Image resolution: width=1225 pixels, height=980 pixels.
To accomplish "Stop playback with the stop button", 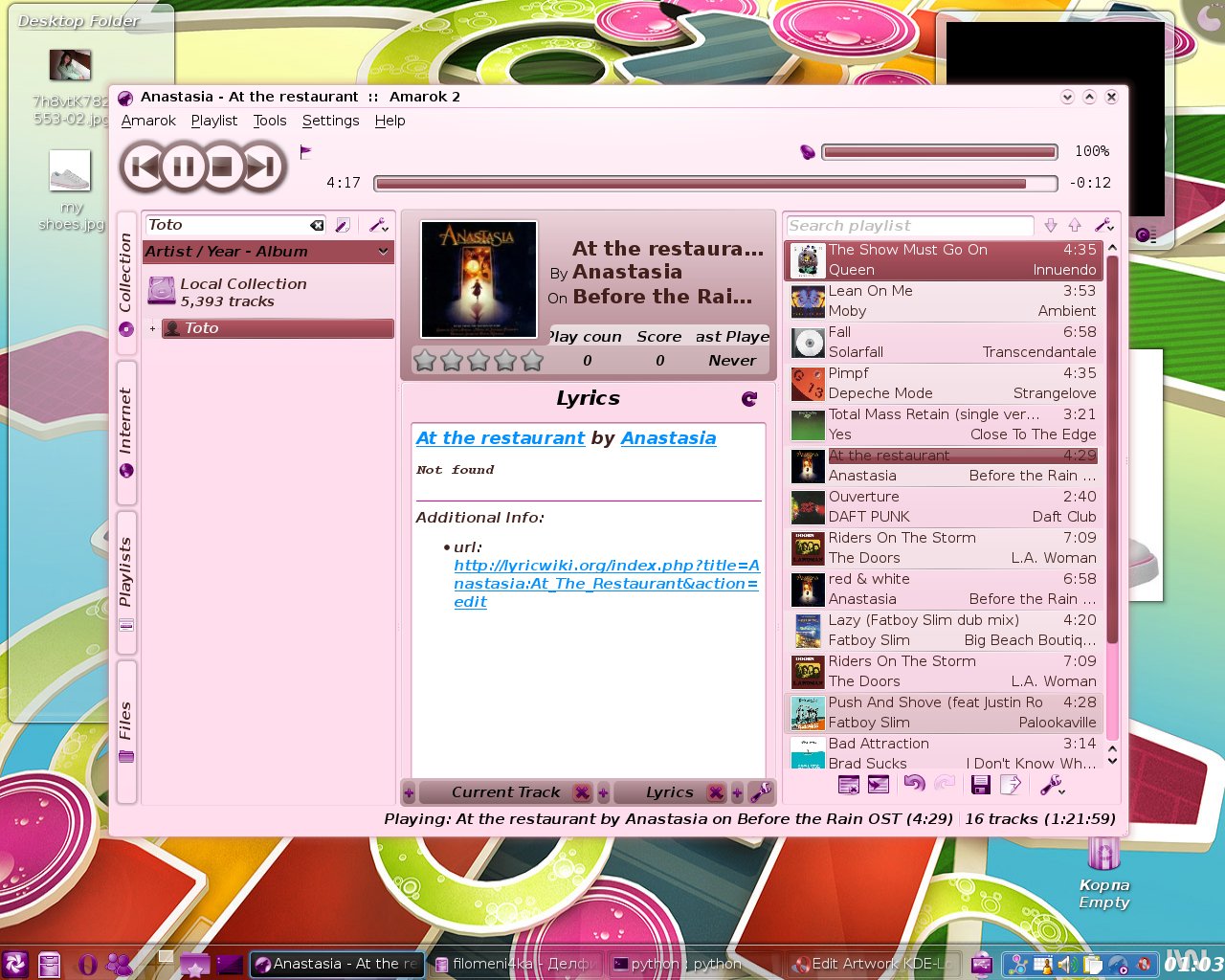I will pos(222,167).
